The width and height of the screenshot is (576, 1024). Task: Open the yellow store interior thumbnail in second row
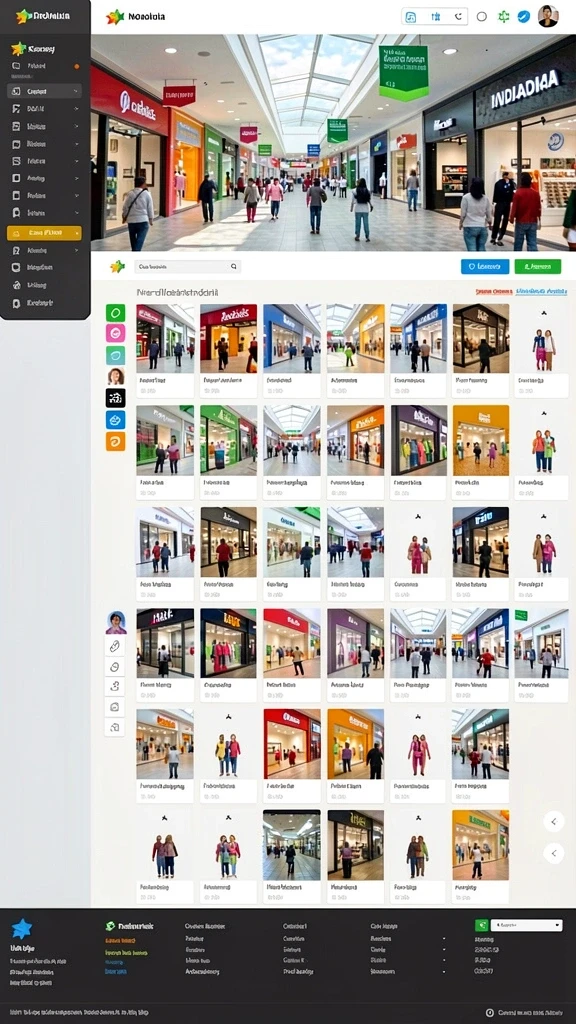481,440
